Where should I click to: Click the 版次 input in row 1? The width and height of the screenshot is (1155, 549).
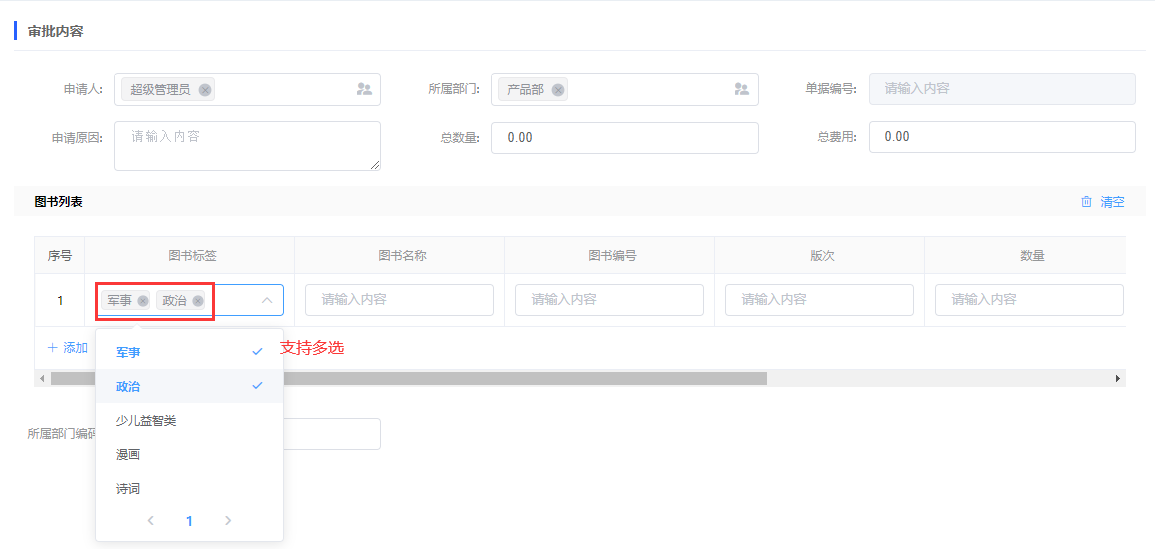click(819, 300)
